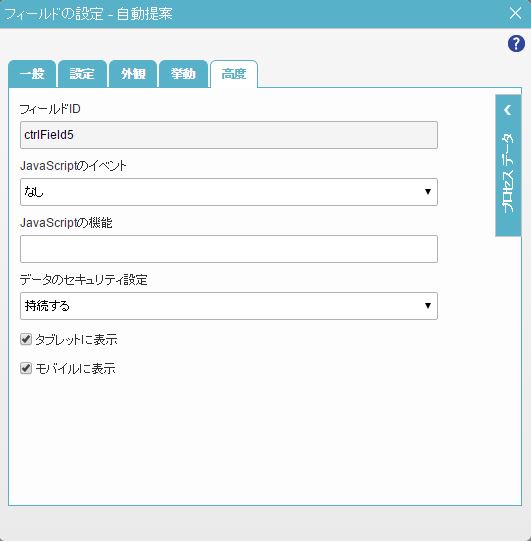
Task: Switch to the 挙動 tab
Action: point(183,74)
